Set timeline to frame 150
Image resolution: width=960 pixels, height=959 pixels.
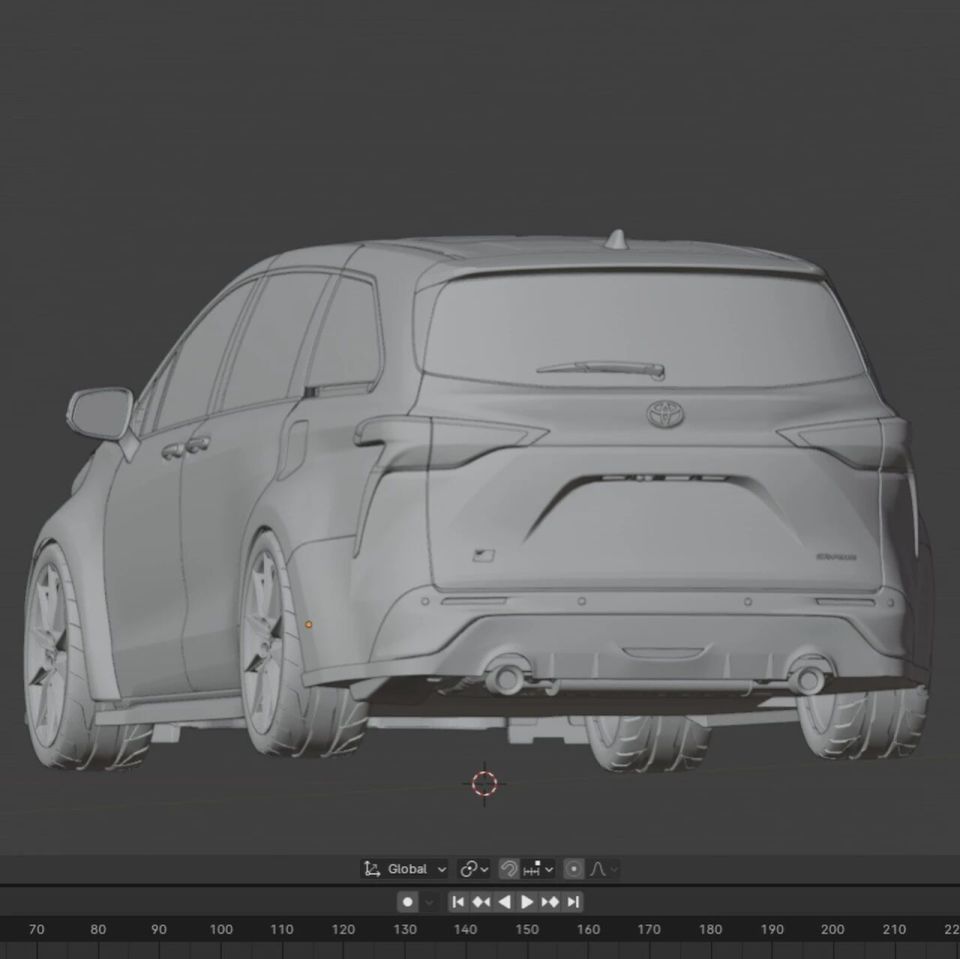pos(527,930)
